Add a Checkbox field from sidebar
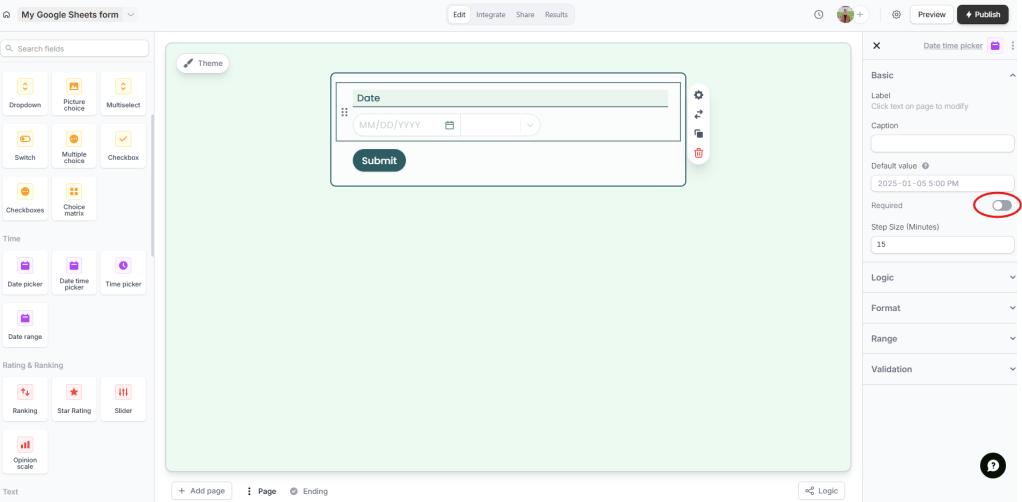 (123, 145)
